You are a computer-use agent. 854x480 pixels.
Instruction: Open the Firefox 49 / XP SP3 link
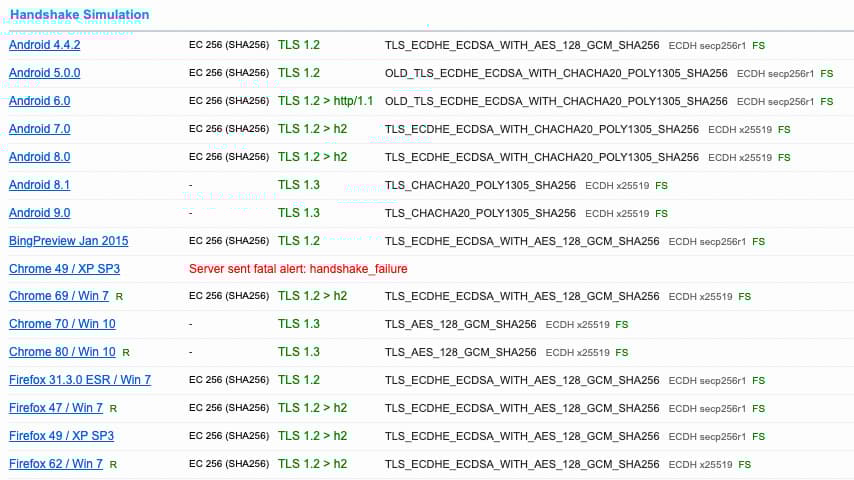click(62, 436)
